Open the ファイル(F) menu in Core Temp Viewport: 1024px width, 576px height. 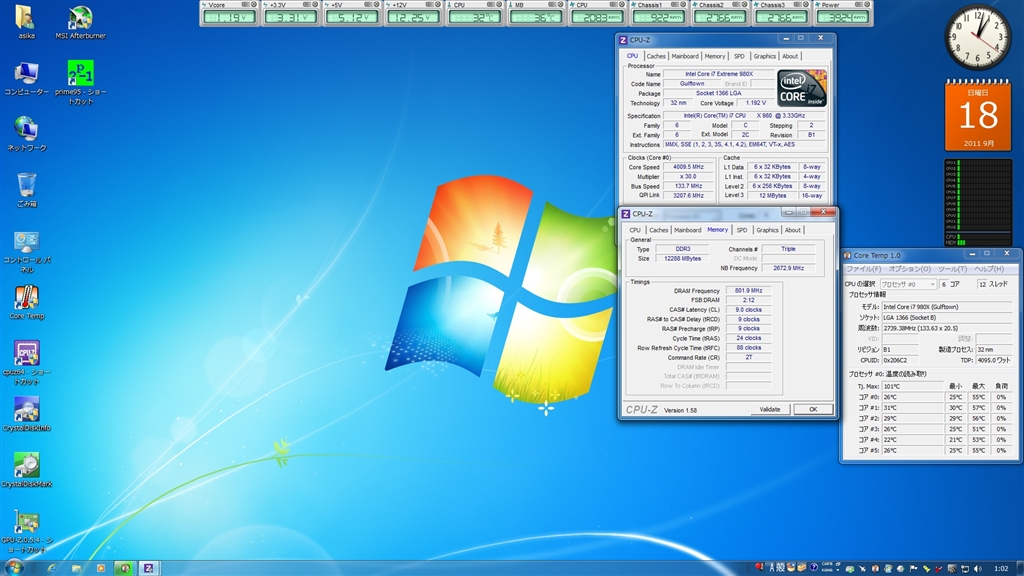pyautogui.click(x=866, y=269)
